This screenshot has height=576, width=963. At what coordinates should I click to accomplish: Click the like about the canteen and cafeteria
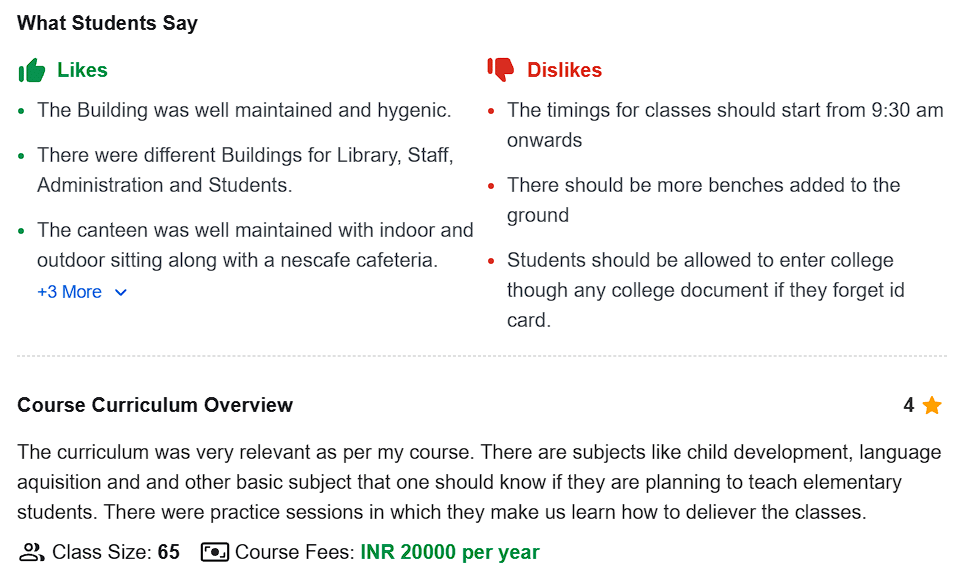(x=255, y=245)
